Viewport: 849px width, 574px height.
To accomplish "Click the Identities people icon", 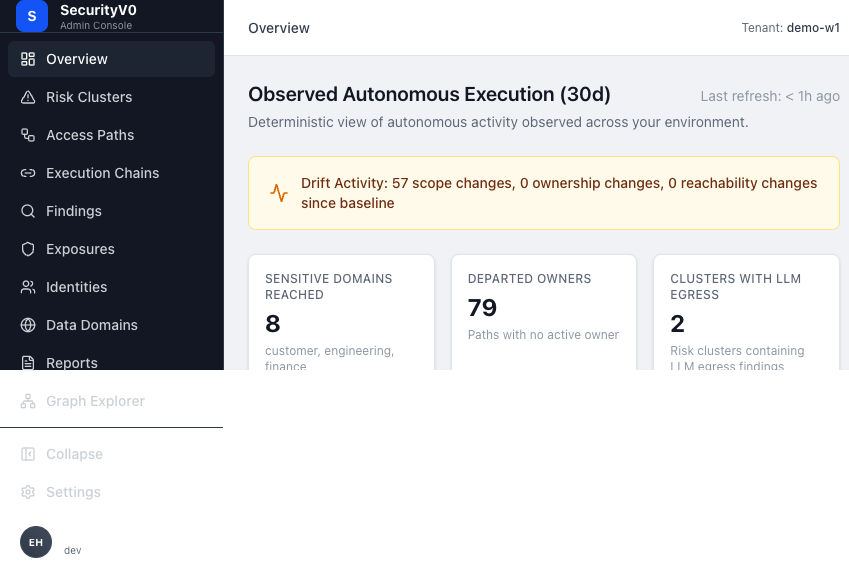I will click(x=28, y=287).
